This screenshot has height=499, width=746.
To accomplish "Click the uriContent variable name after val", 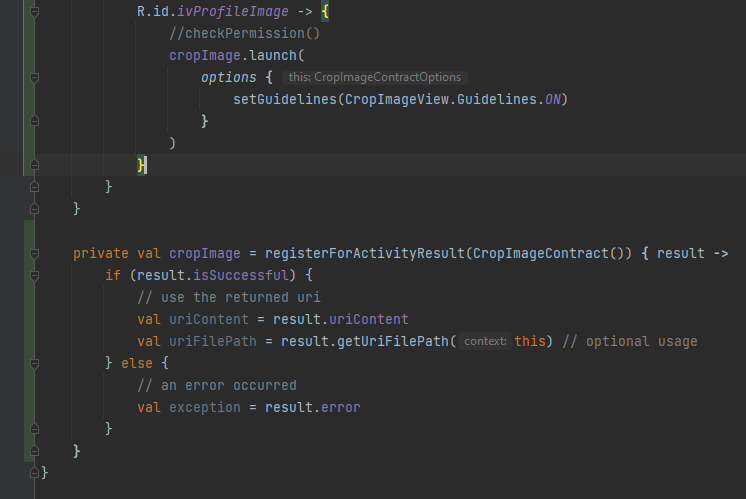I will click(x=209, y=319).
